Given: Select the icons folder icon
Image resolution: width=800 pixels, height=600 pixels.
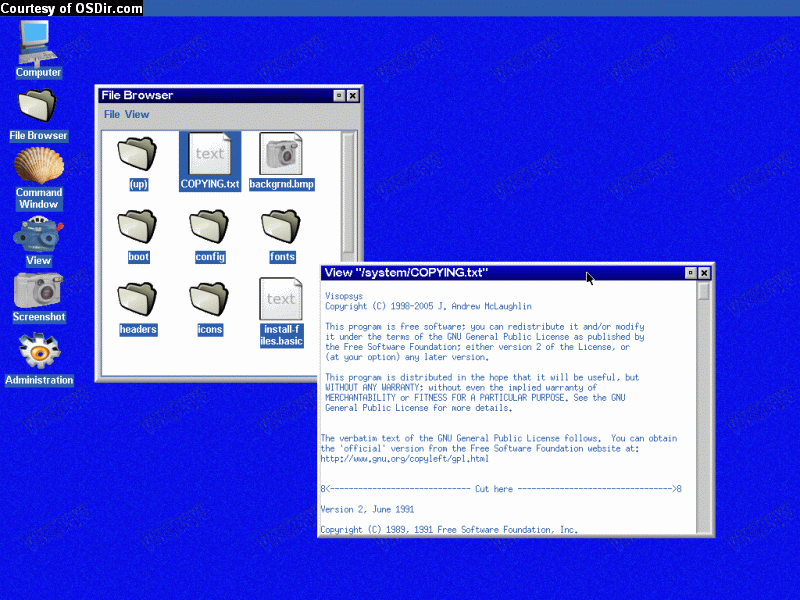Looking at the screenshot, I should tap(210, 308).
